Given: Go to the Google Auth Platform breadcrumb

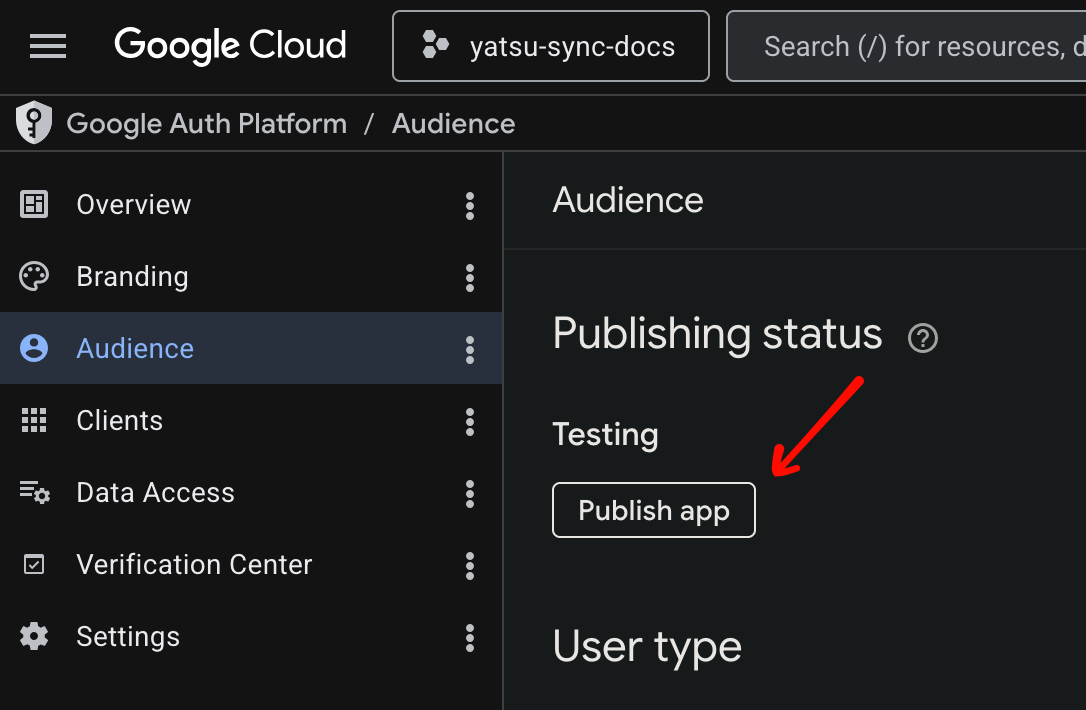Looking at the screenshot, I should tap(206, 124).
